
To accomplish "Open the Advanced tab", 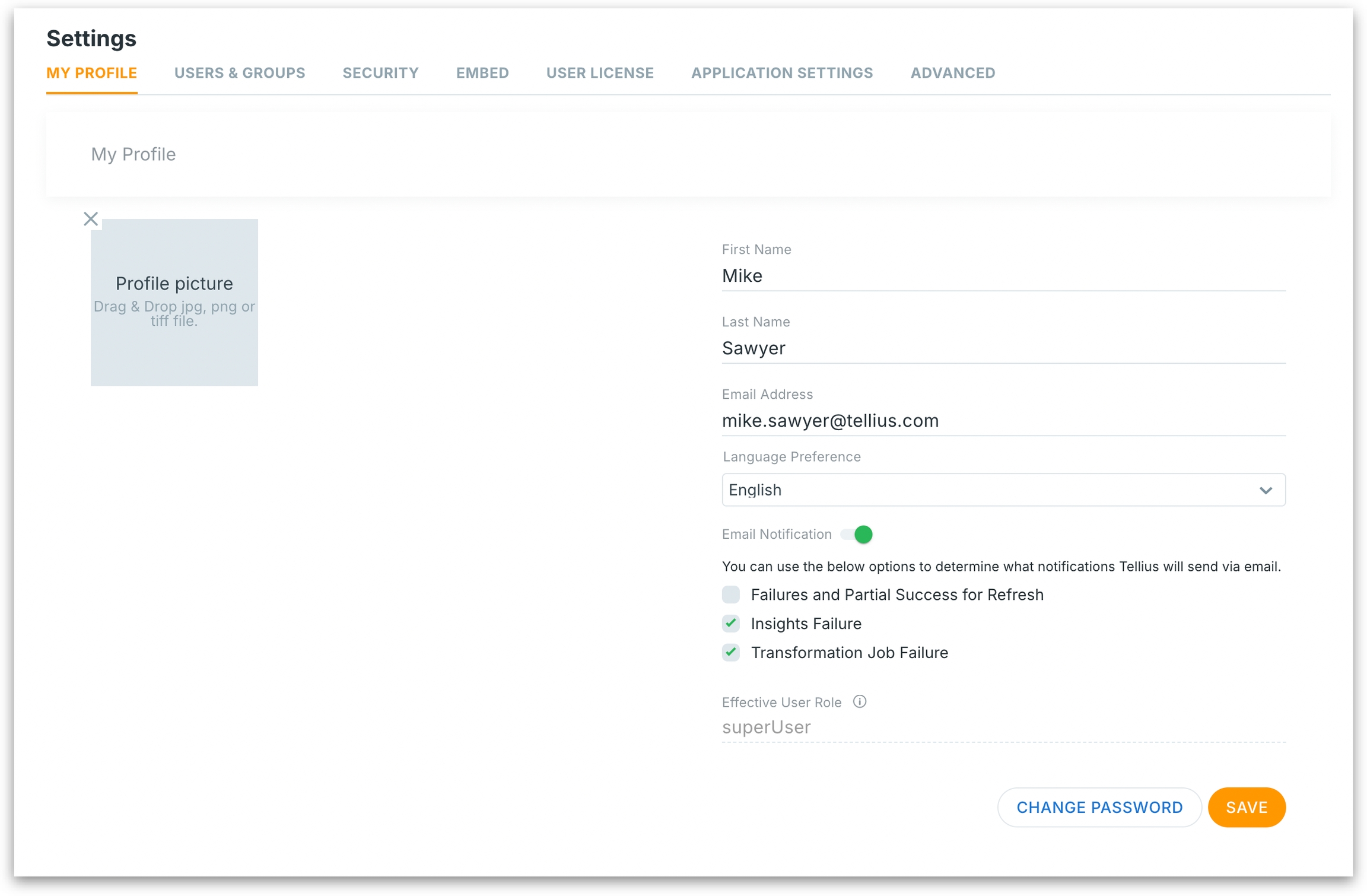I will pos(953,73).
